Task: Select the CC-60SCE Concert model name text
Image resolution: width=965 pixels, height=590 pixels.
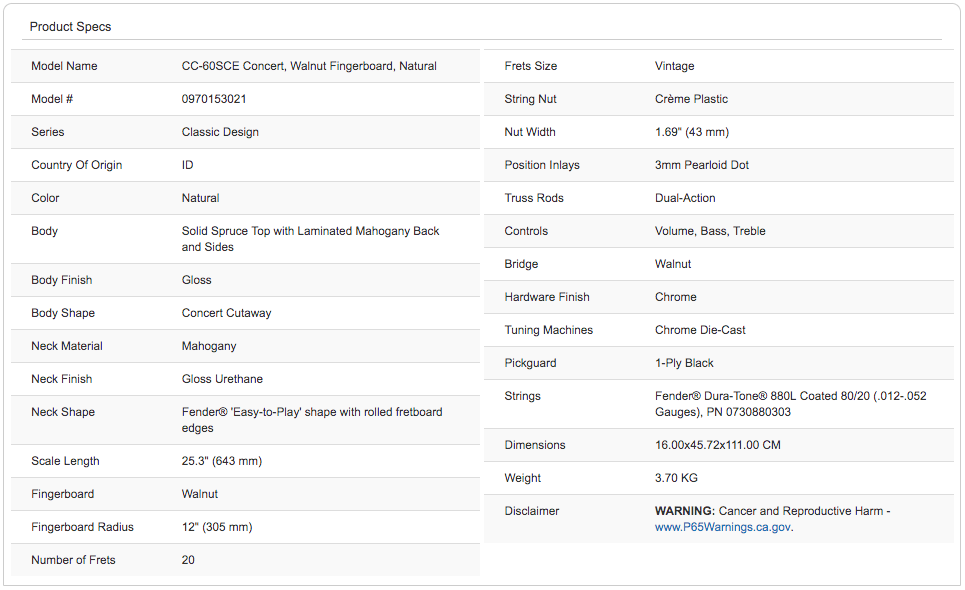Action: [x=309, y=66]
